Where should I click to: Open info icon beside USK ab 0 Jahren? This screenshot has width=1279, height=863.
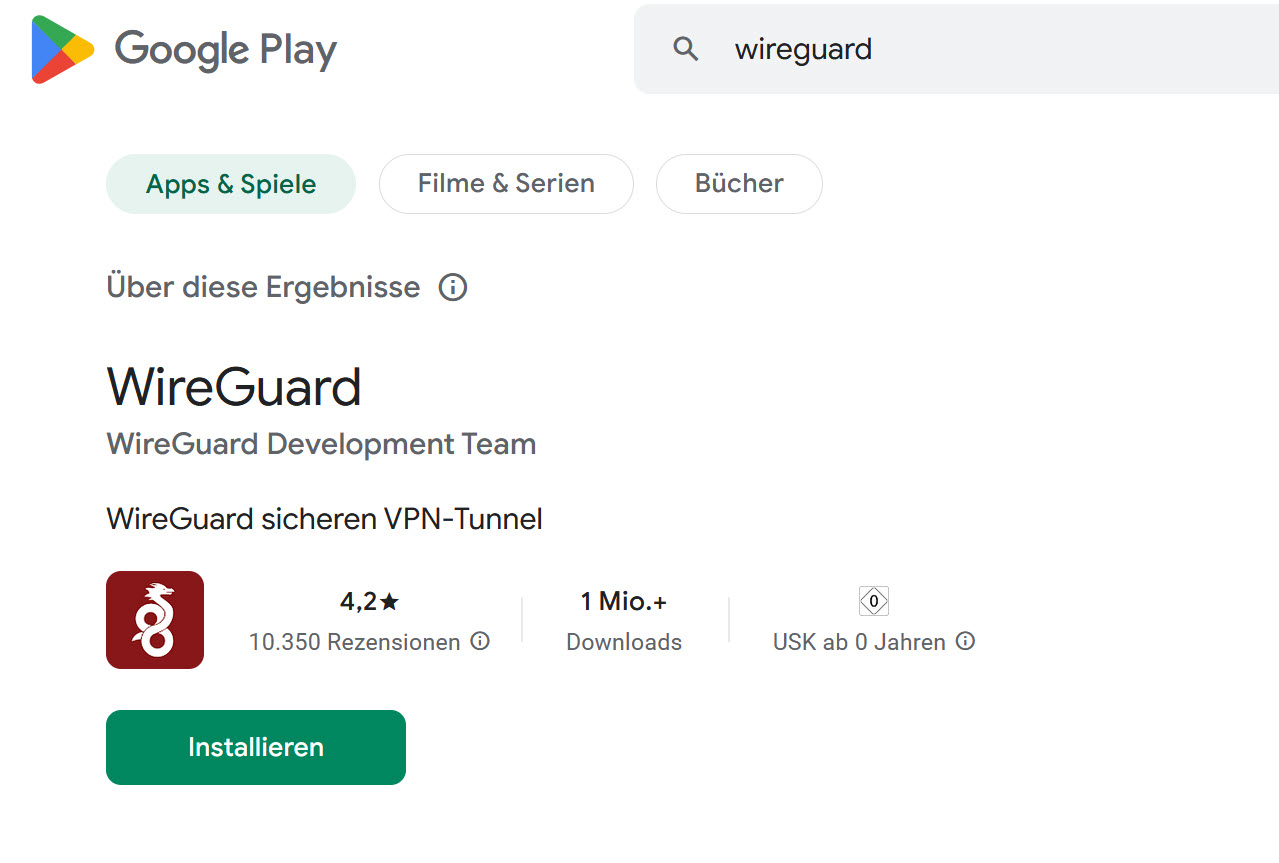(x=965, y=641)
